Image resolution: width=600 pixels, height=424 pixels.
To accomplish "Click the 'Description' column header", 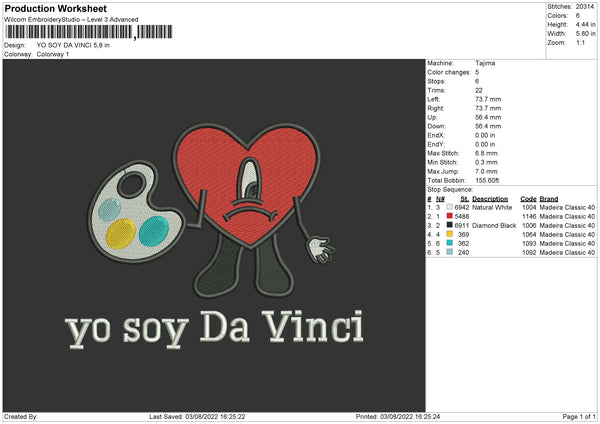I will tap(490, 199).
